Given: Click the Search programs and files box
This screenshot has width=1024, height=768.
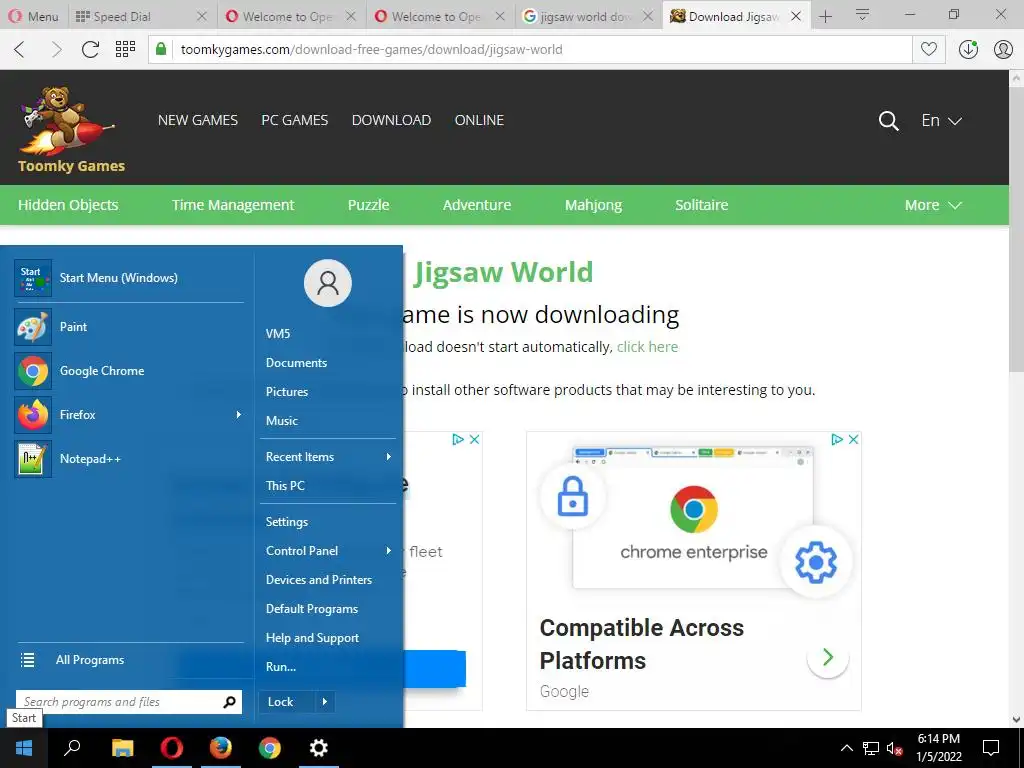Looking at the screenshot, I should click(129, 702).
